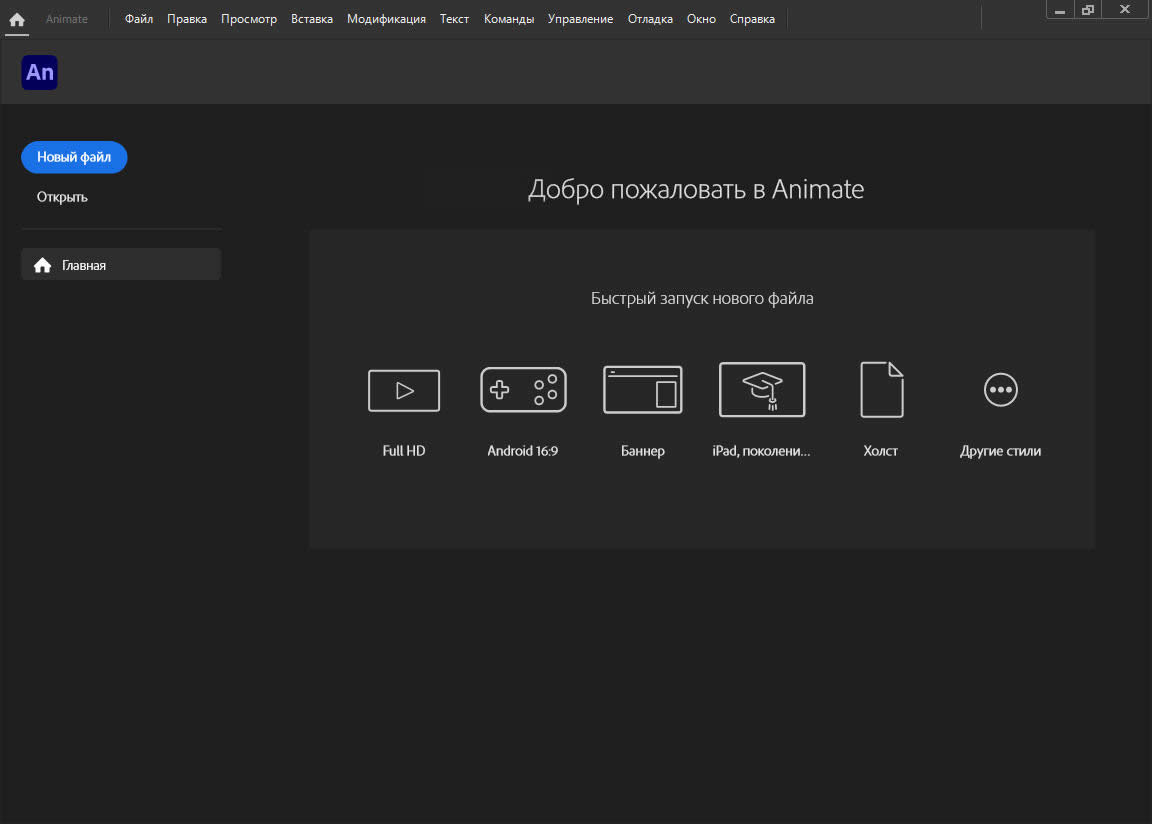Screen dimensions: 1152x824
Task: Open Другие стили three-dot icon
Action: [1000, 390]
